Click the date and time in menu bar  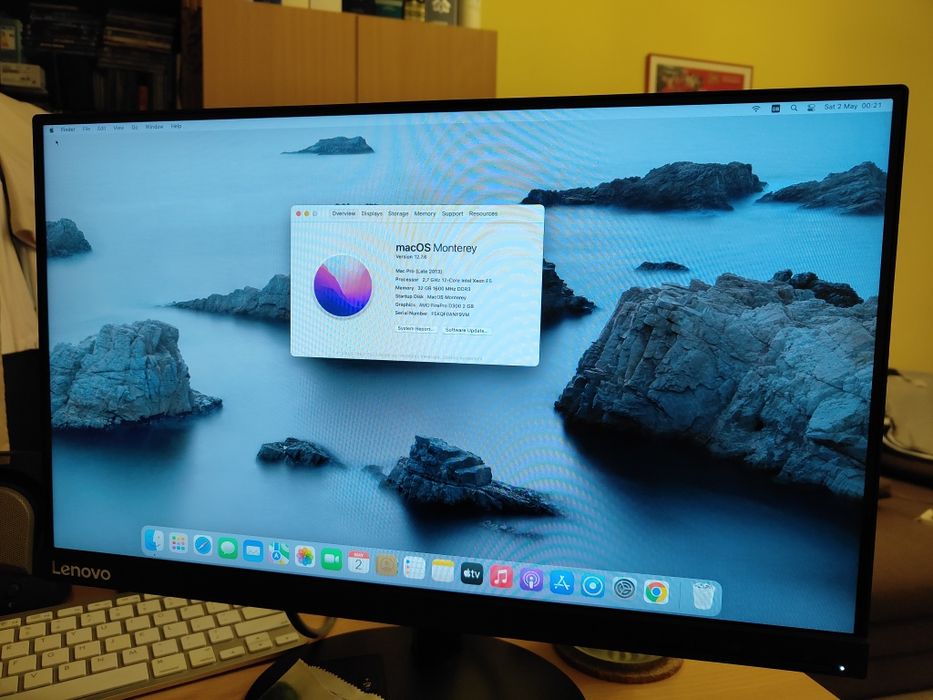(853, 106)
